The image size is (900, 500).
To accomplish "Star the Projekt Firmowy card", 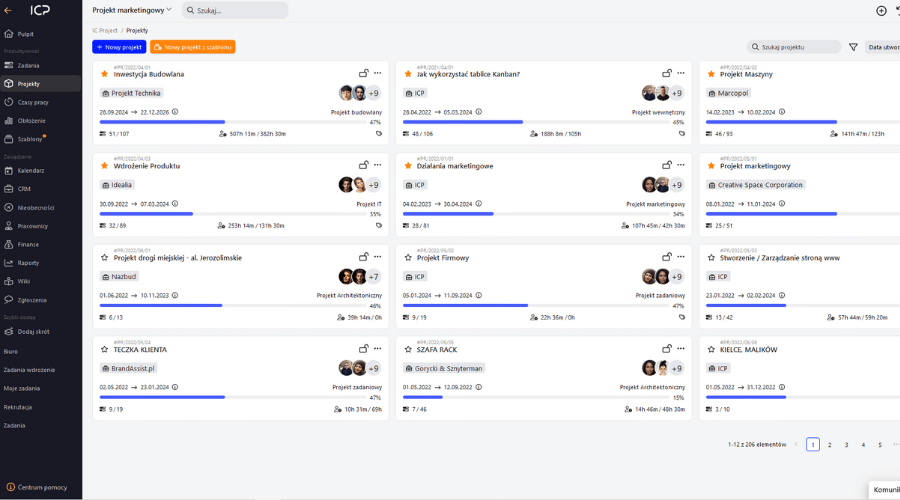I will point(408,258).
